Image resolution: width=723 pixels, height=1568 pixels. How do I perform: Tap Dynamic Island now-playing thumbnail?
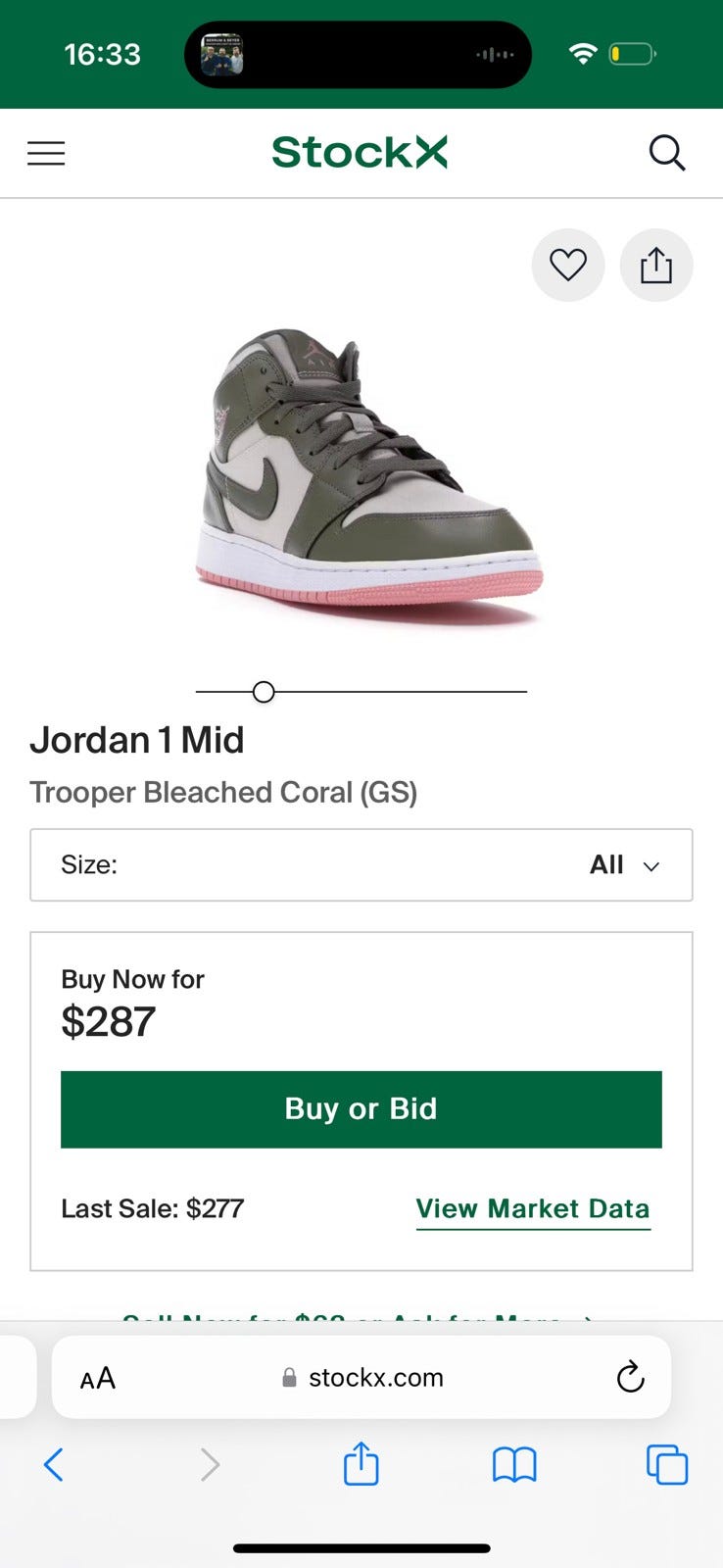[x=221, y=54]
